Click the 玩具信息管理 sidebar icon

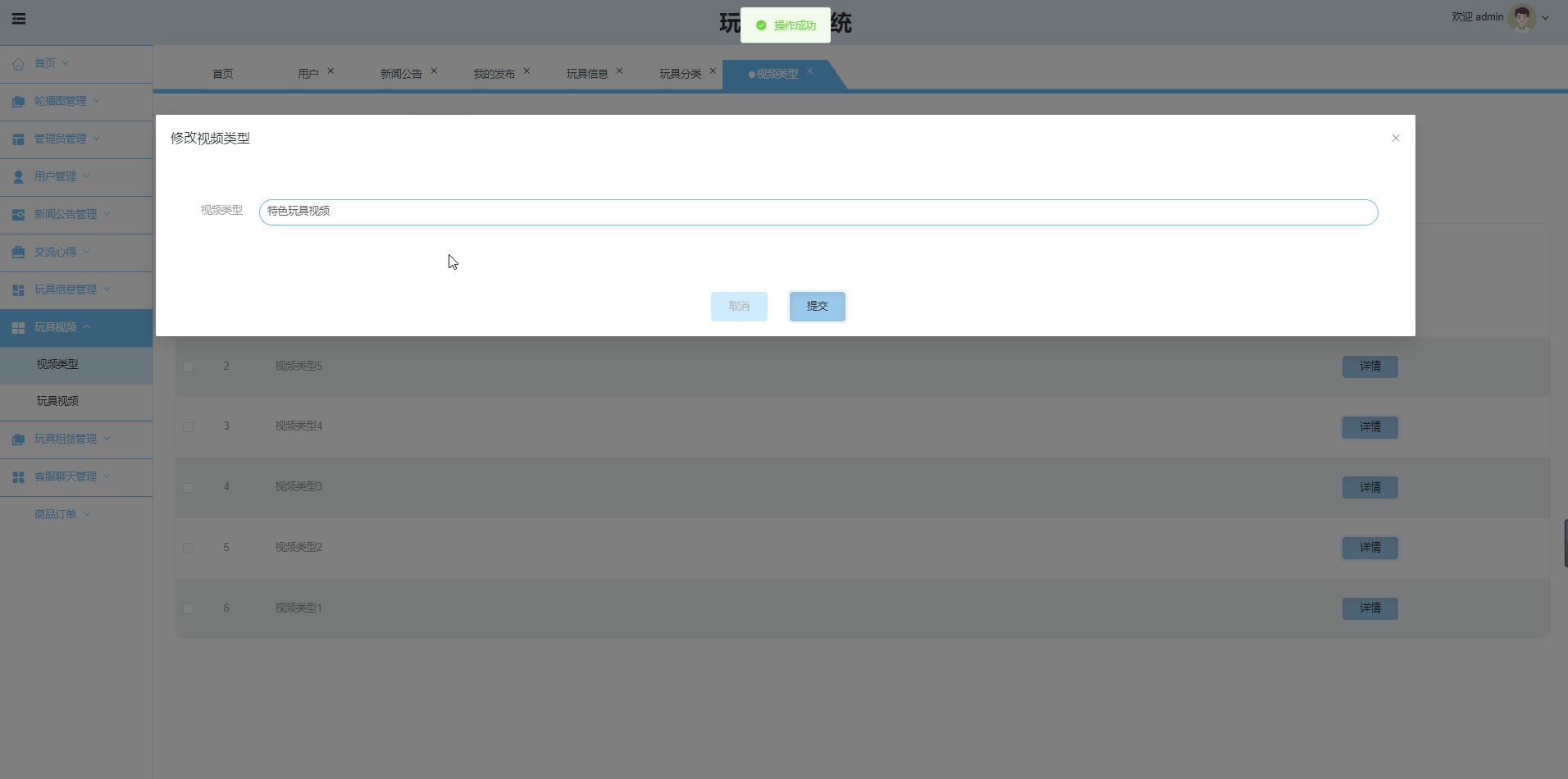pos(18,290)
